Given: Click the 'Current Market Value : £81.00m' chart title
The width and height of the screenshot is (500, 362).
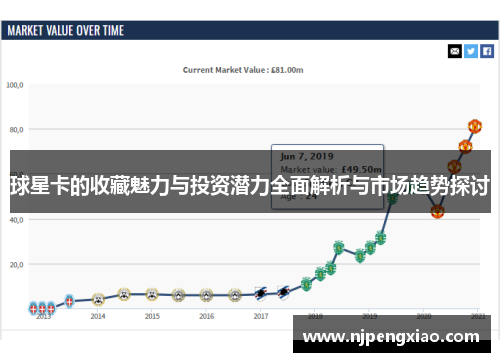Looking at the screenshot, I should click(x=243, y=70).
